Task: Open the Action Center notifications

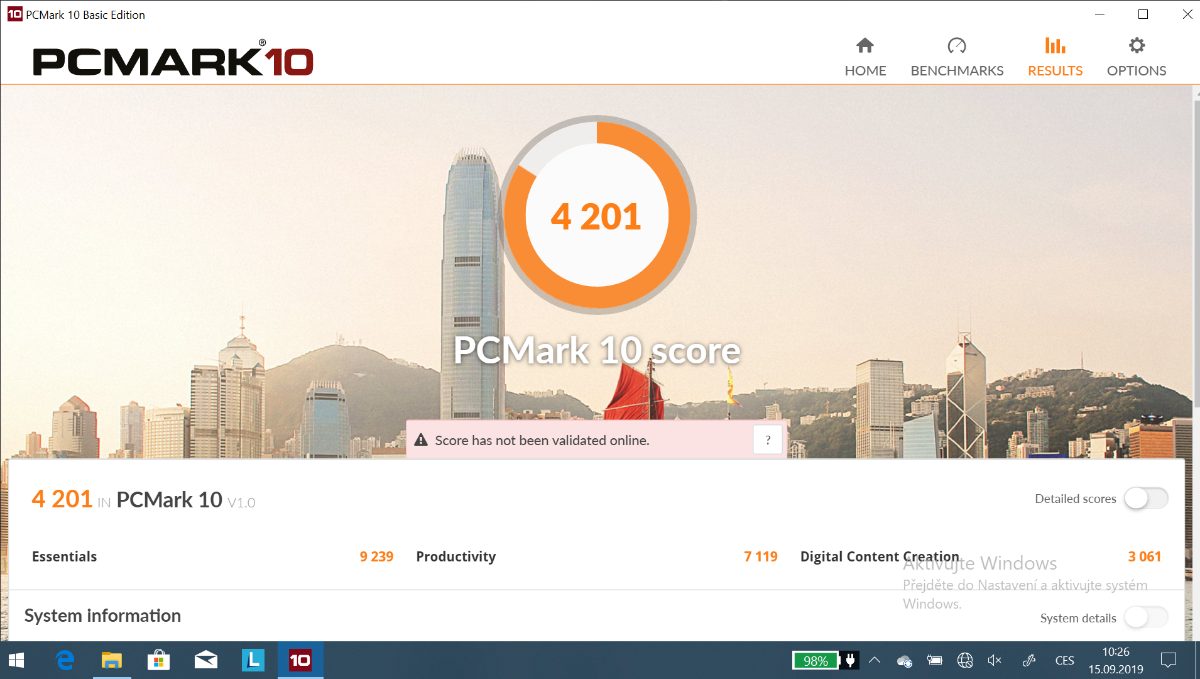Action: coord(1168,660)
